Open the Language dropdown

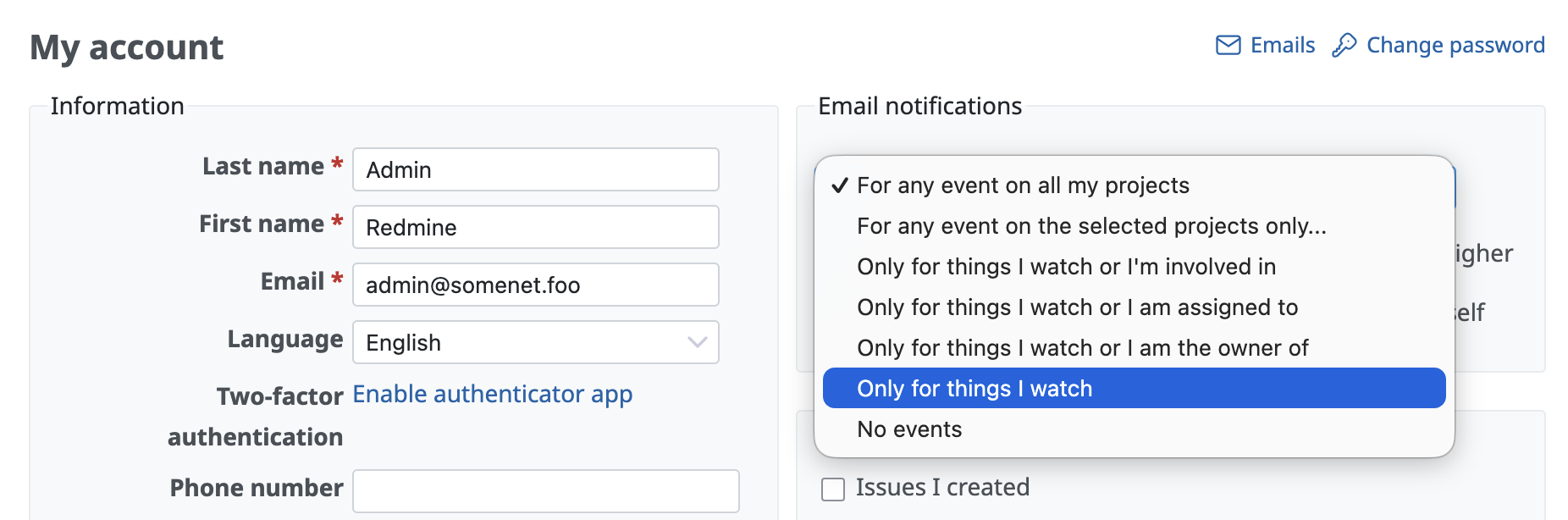[535, 342]
